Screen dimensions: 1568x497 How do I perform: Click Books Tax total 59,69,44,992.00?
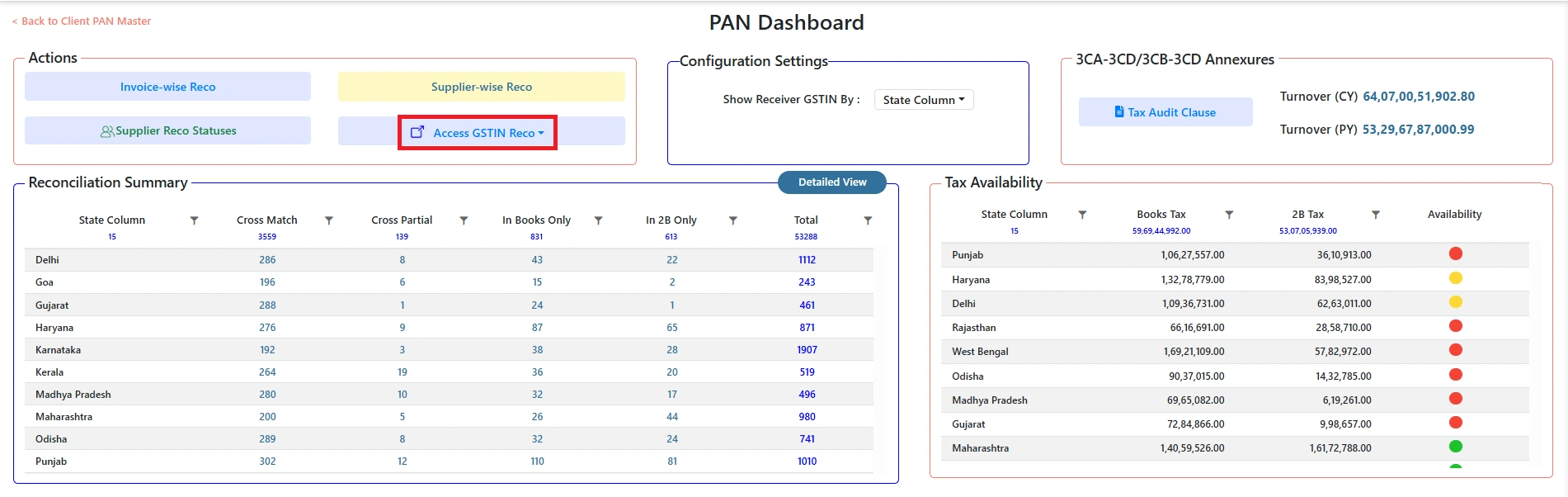(x=1161, y=231)
